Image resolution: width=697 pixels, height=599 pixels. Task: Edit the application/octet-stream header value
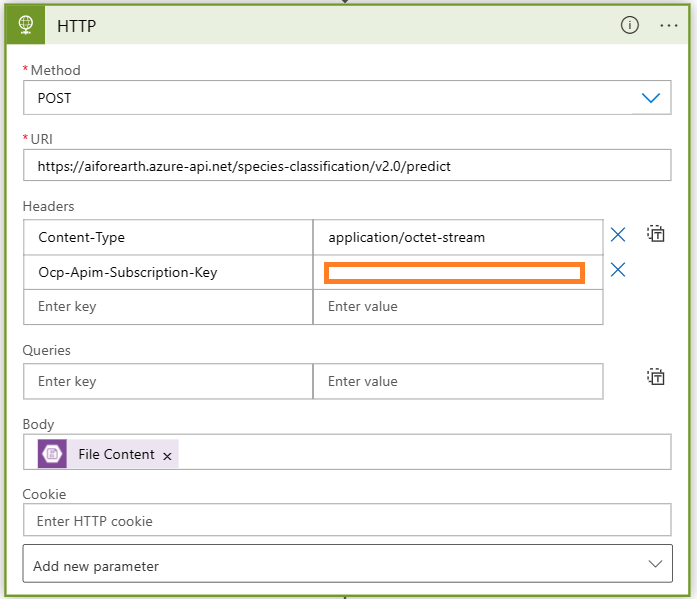pos(457,237)
